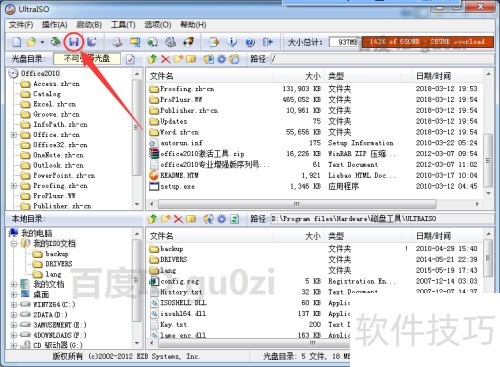Expand the 桌面 tree node
The height and width of the screenshot is (367, 500).
coord(14,295)
